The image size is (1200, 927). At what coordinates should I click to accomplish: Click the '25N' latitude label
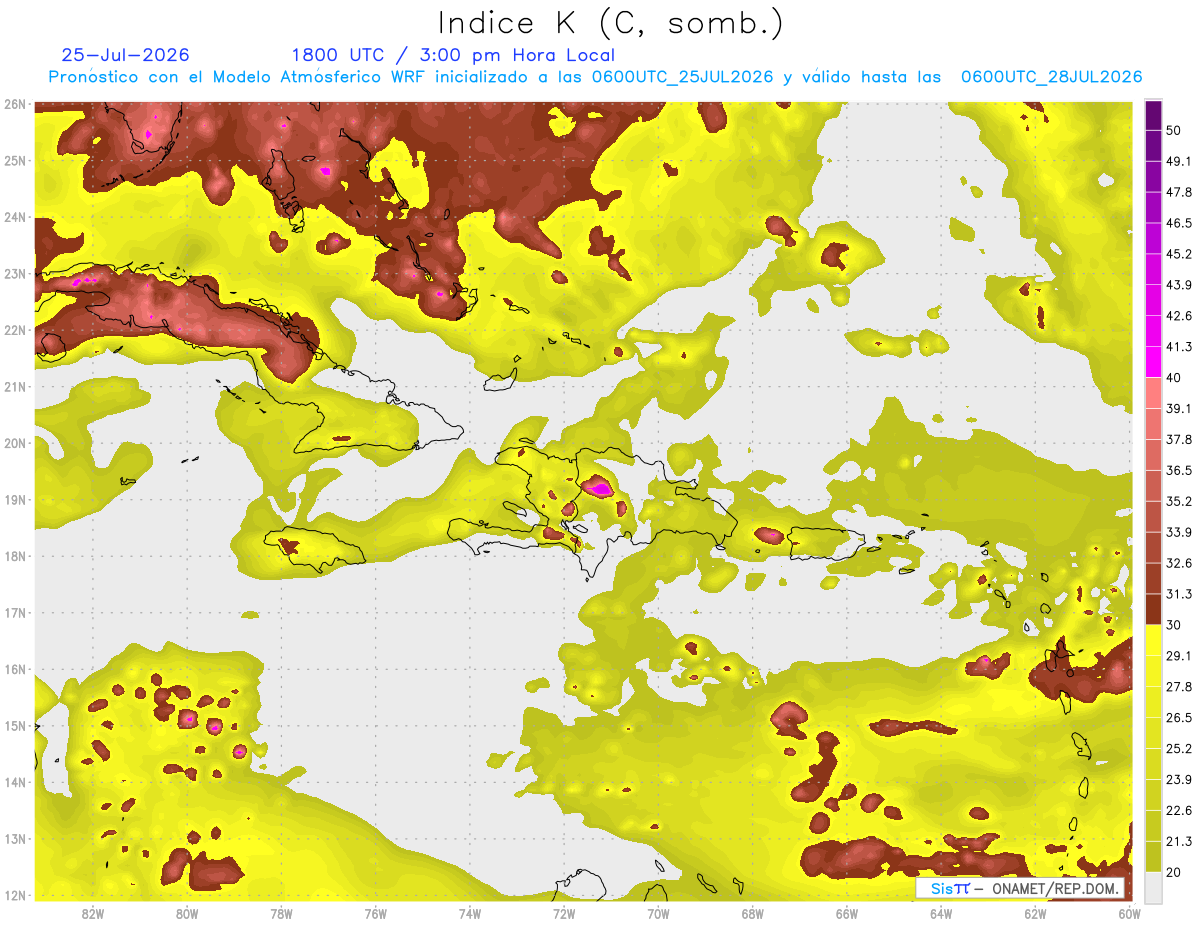tap(15, 160)
